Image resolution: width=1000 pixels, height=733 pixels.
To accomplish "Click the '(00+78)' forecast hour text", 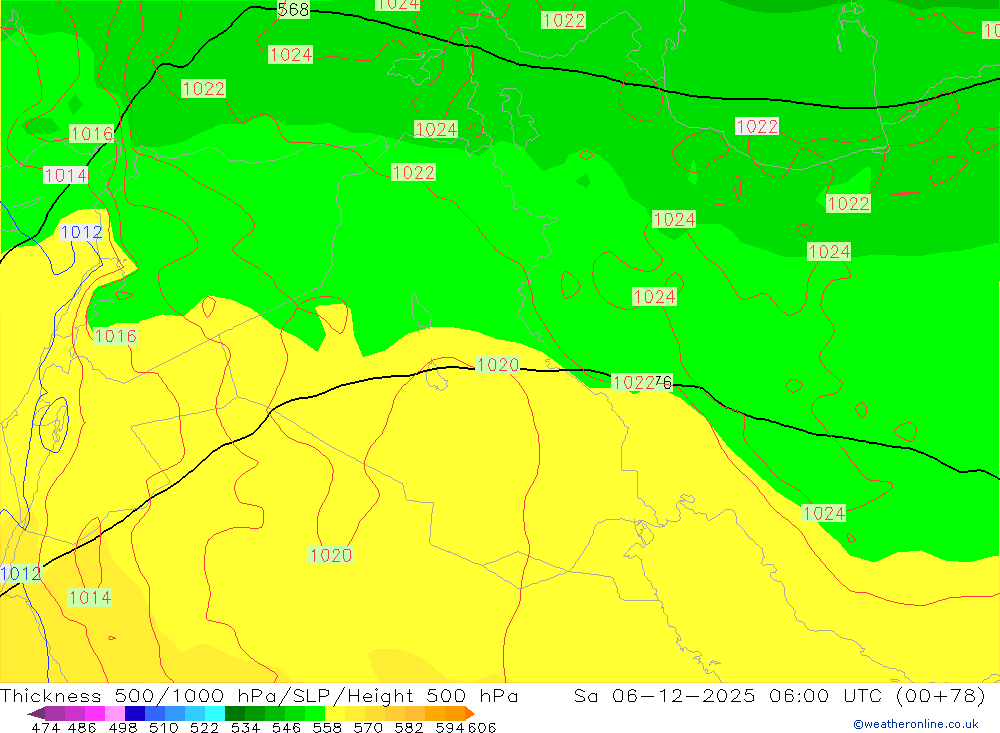I will (x=941, y=695).
